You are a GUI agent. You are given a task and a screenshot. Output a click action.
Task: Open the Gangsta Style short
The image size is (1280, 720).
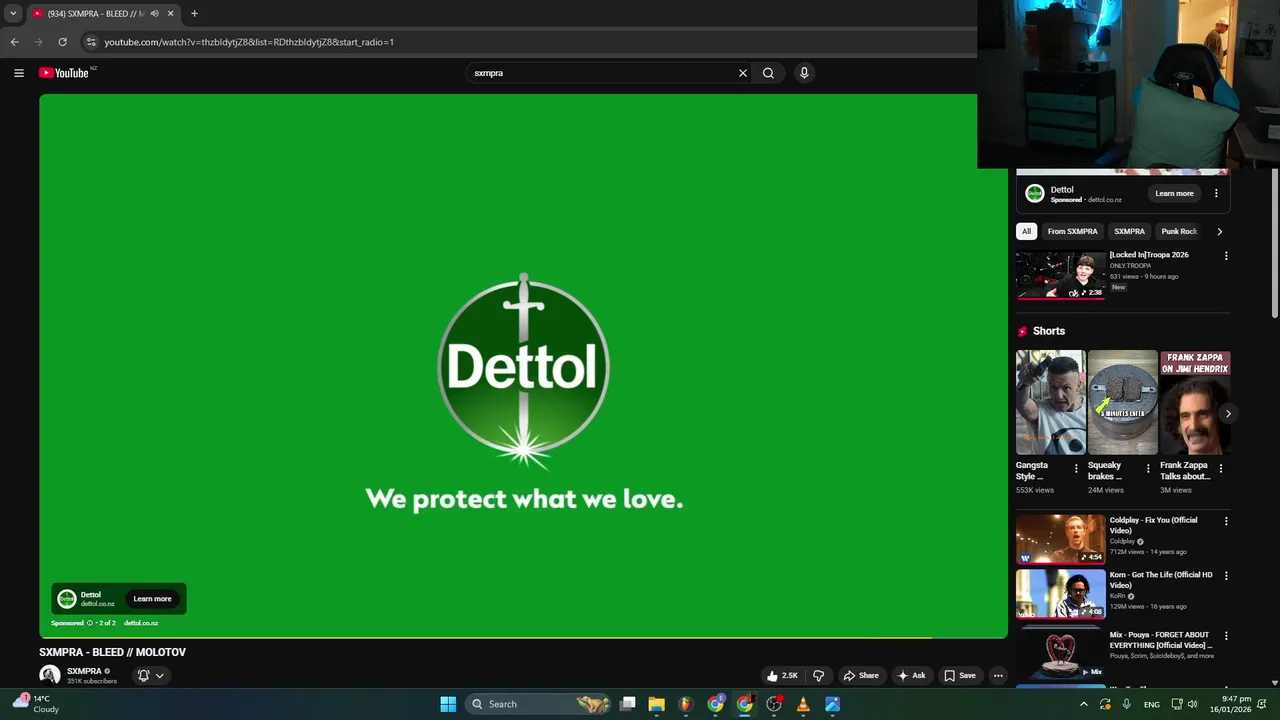[1050, 402]
